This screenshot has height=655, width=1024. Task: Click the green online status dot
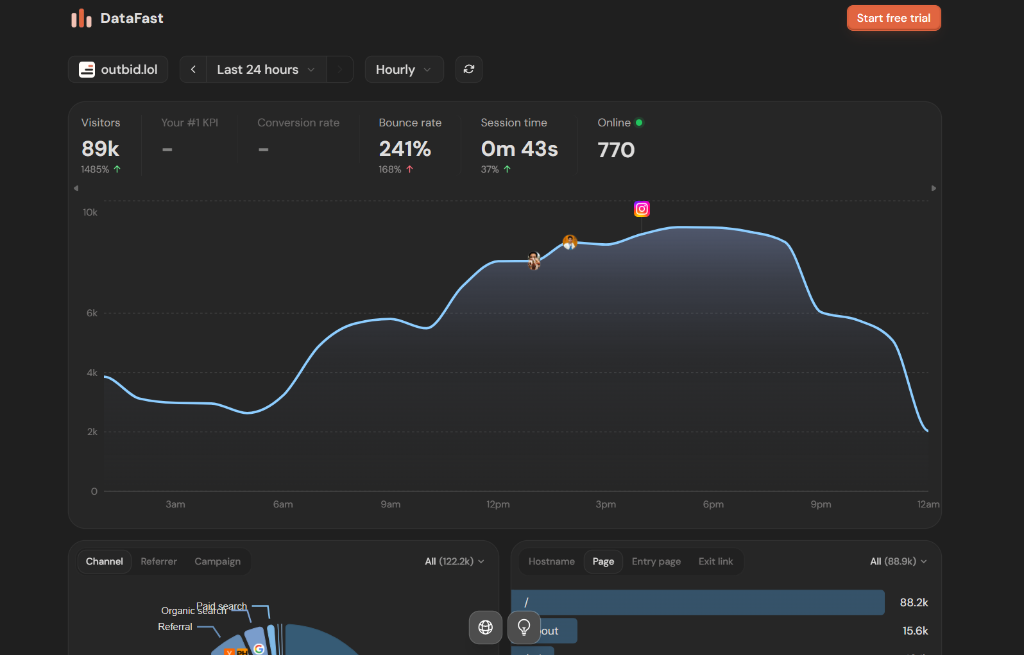[x=639, y=122]
